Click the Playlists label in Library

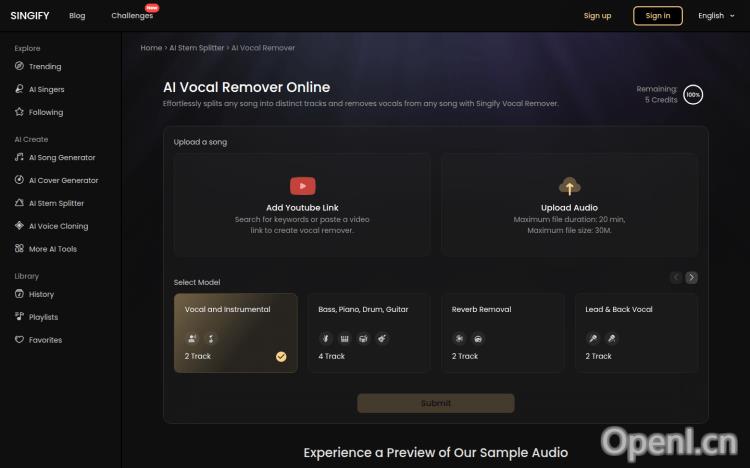(43, 317)
